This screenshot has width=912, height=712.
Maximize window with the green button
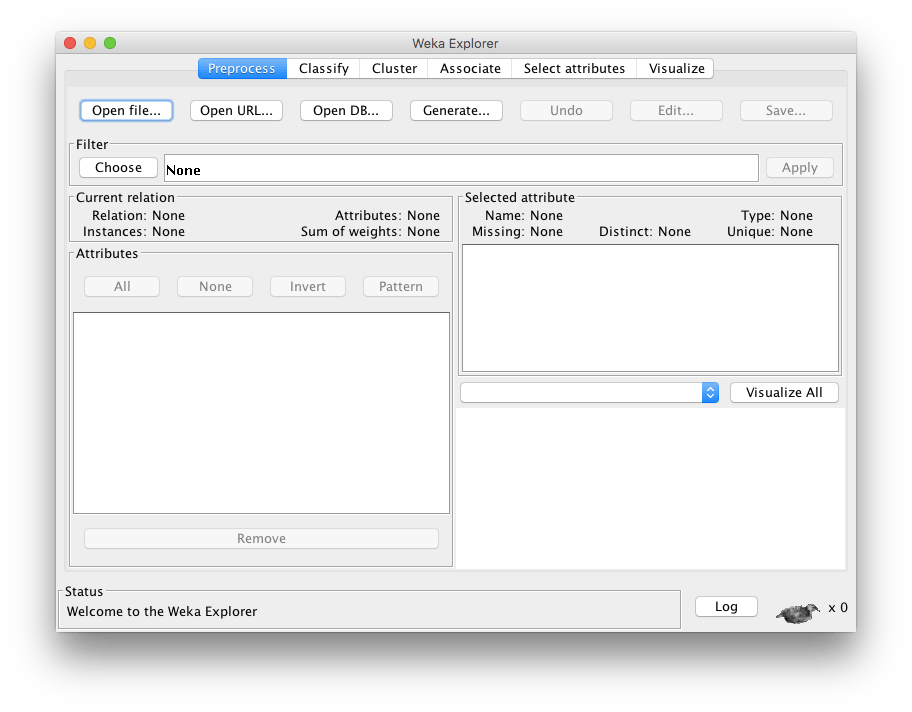110,43
